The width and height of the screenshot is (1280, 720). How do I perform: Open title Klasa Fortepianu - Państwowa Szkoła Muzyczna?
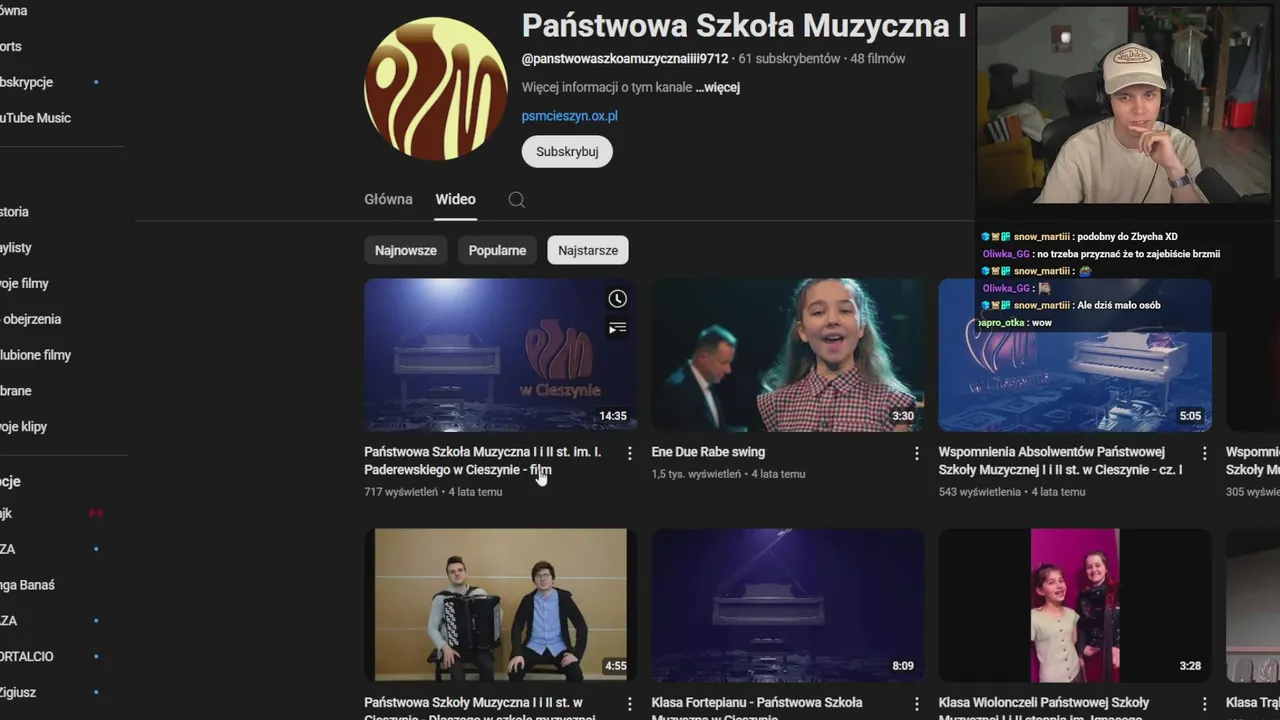tap(757, 709)
